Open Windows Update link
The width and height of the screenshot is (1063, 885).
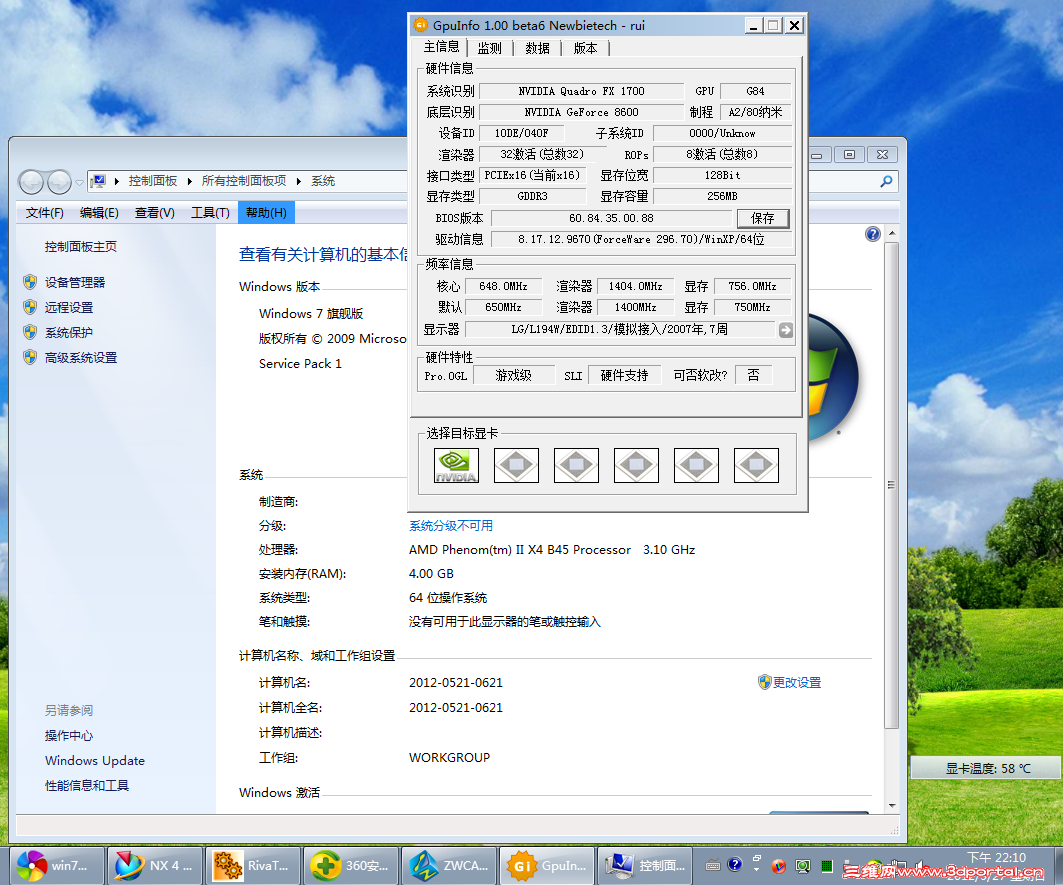[x=95, y=760]
